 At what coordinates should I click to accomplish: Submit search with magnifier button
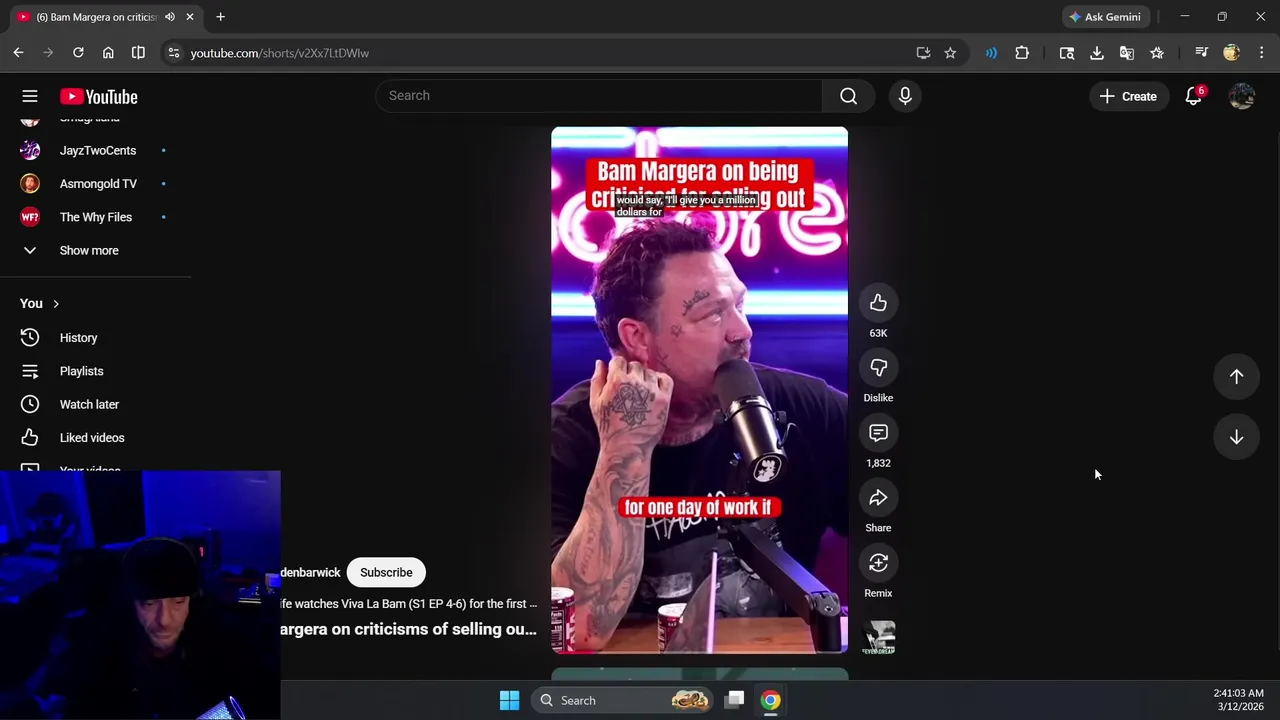click(x=848, y=95)
